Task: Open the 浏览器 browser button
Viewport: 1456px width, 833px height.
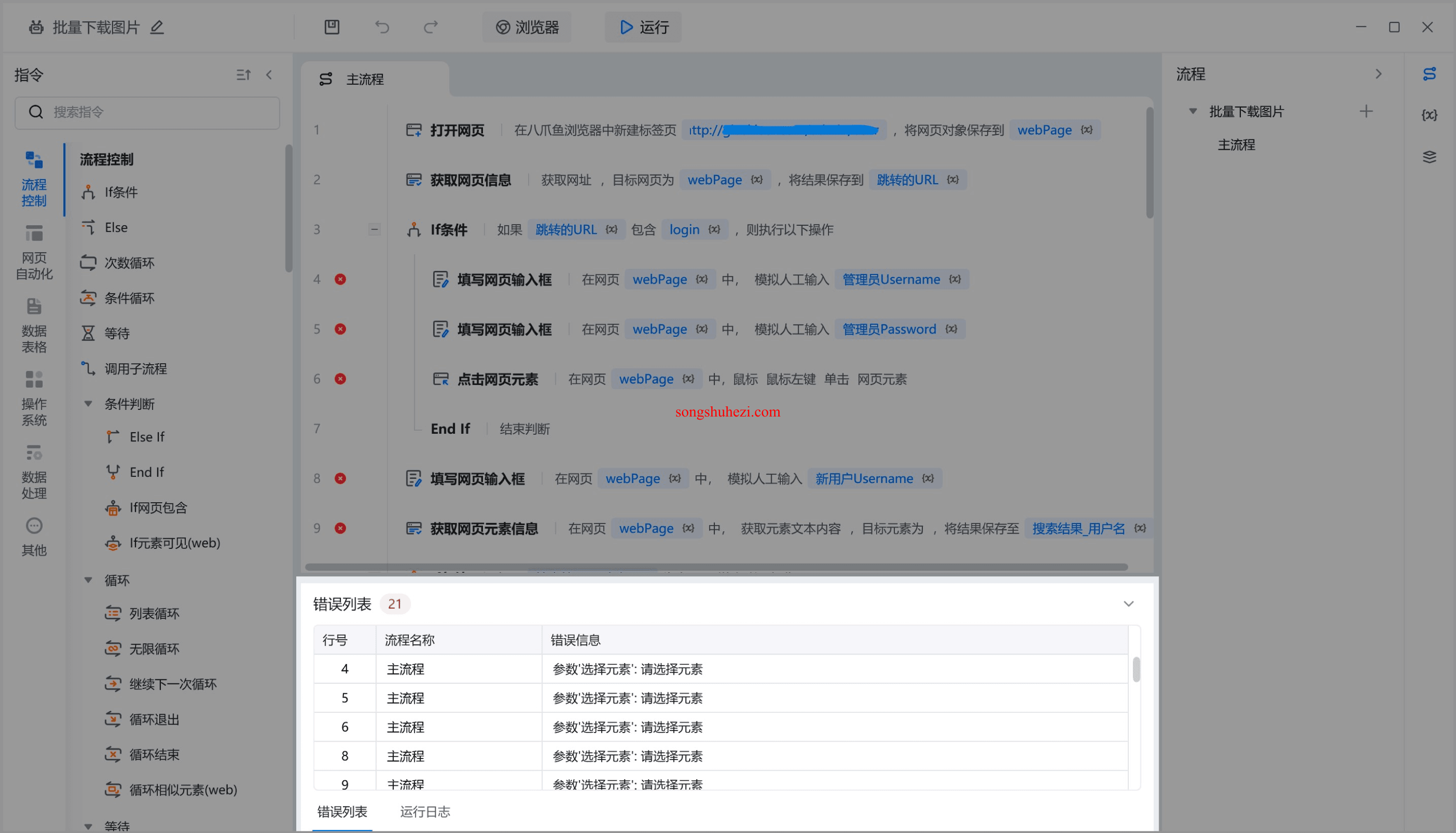Action: [x=527, y=27]
